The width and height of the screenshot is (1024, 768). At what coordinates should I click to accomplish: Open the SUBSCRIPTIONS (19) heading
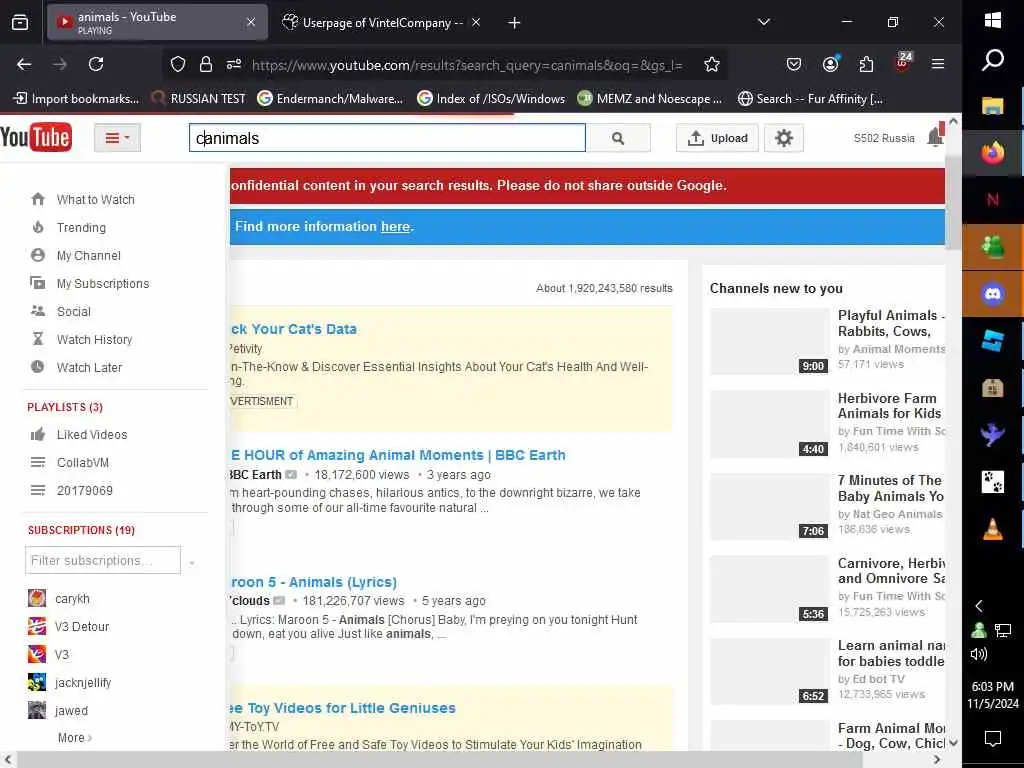[x=81, y=530]
